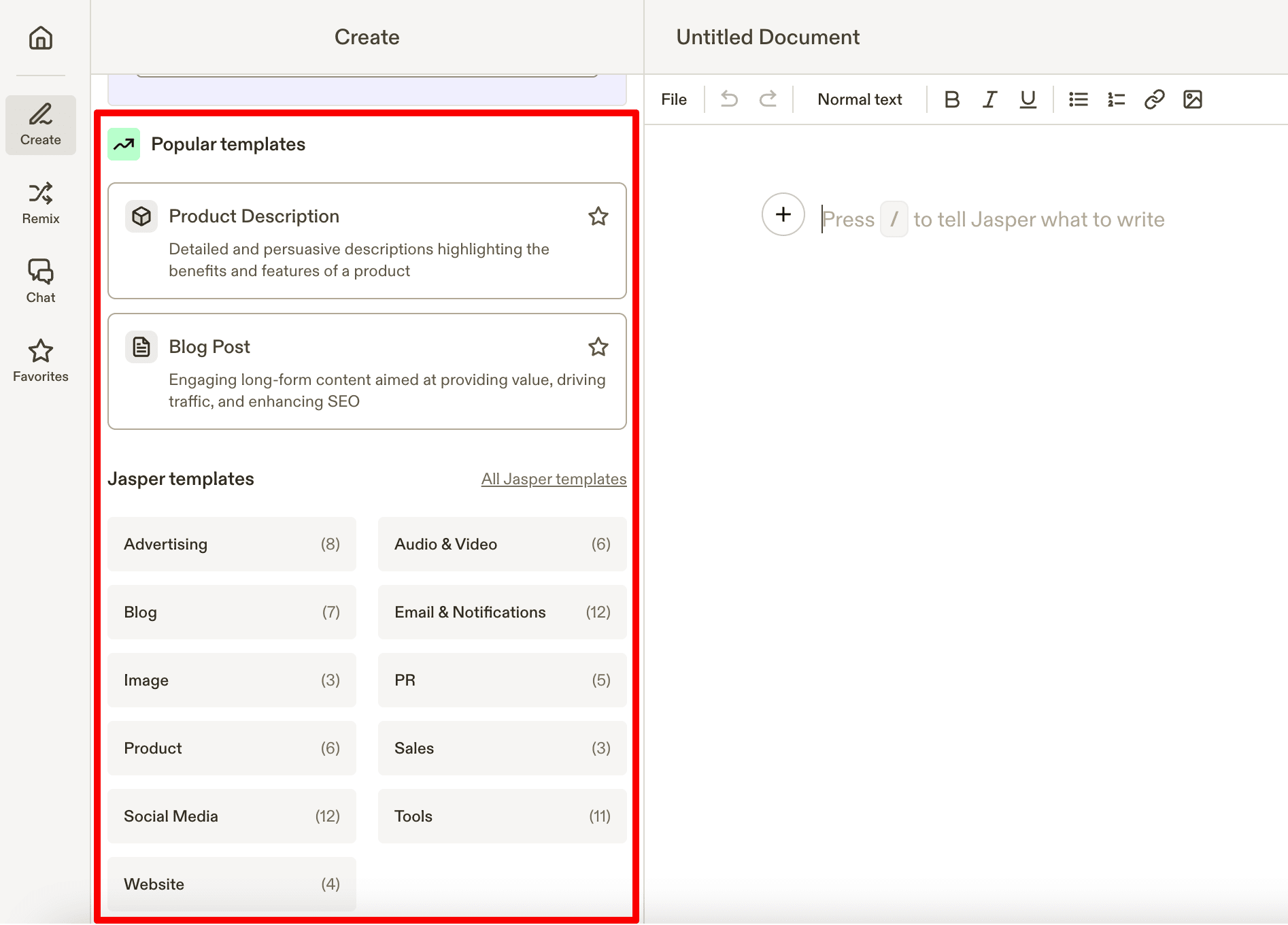Select the Email & Notifications category

(503, 612)
